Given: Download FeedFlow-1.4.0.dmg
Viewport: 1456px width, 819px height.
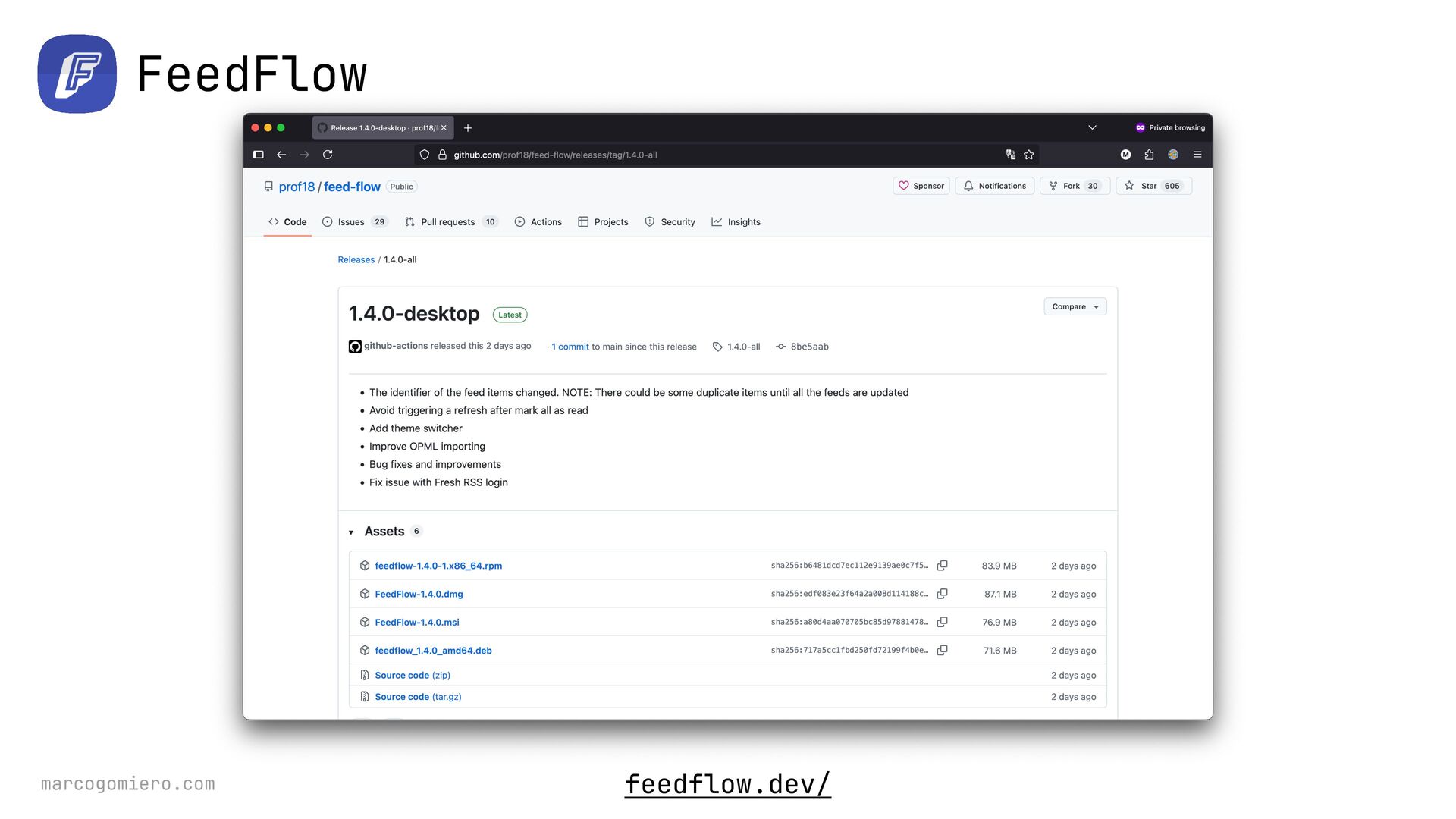Looking at the screenshot, I should tap(419, 594).
